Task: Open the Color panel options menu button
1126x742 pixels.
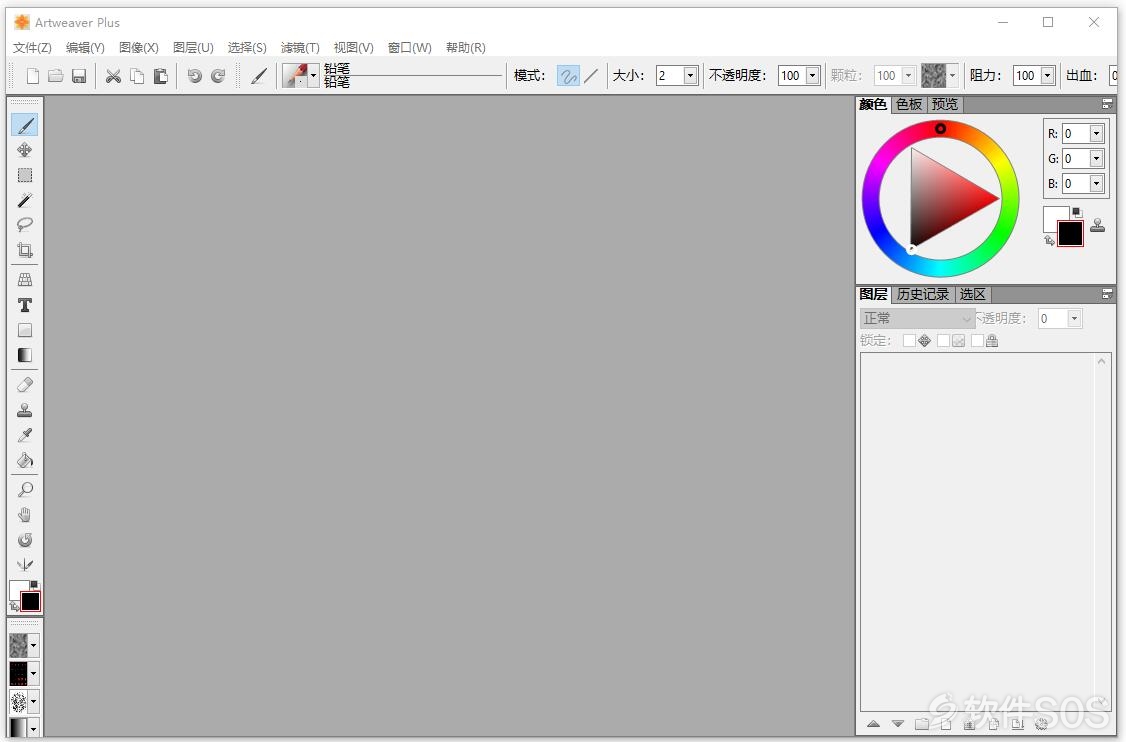Action: pos(1107,104)
